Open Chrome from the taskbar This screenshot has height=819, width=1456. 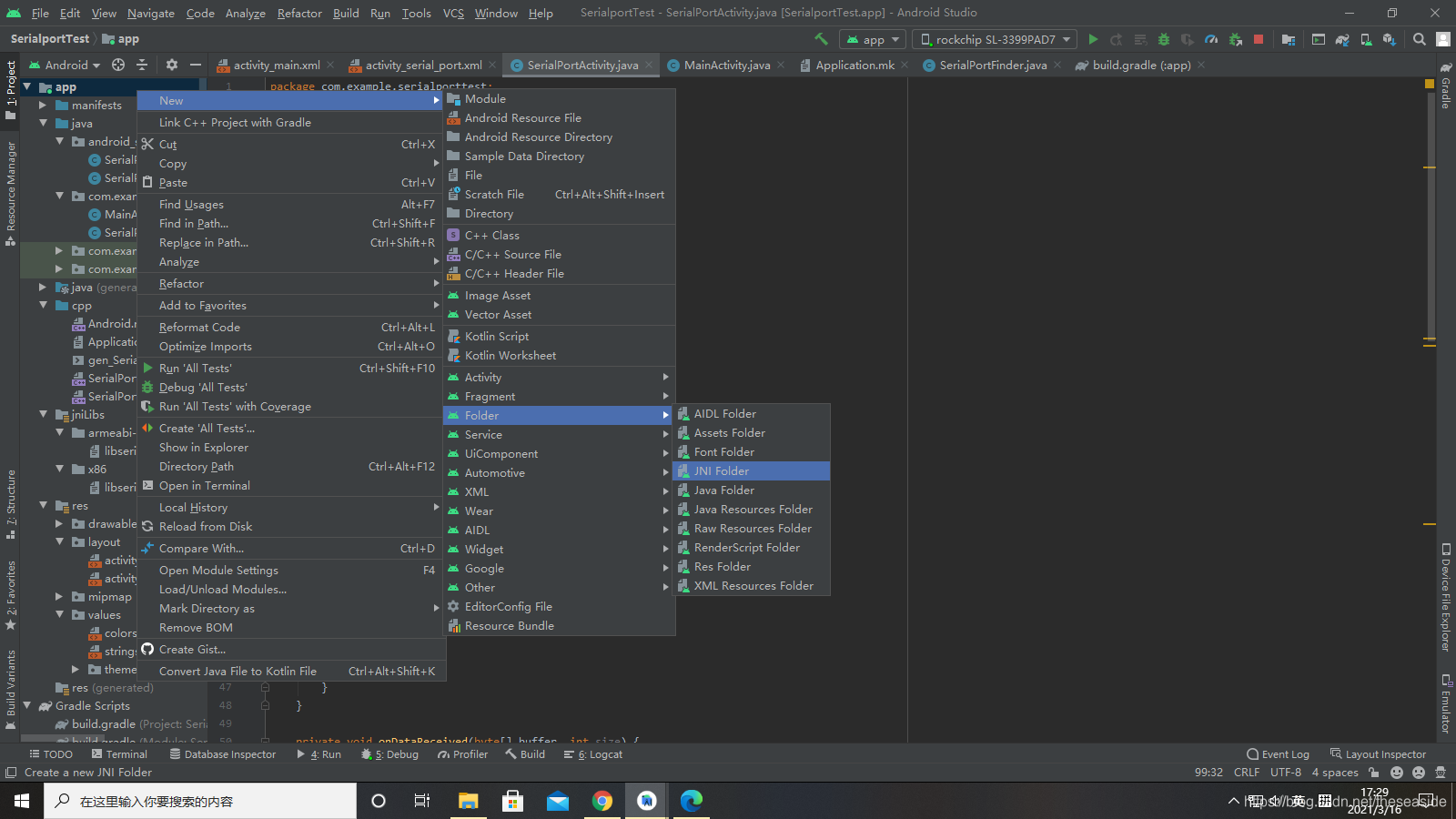click(602, 801)
